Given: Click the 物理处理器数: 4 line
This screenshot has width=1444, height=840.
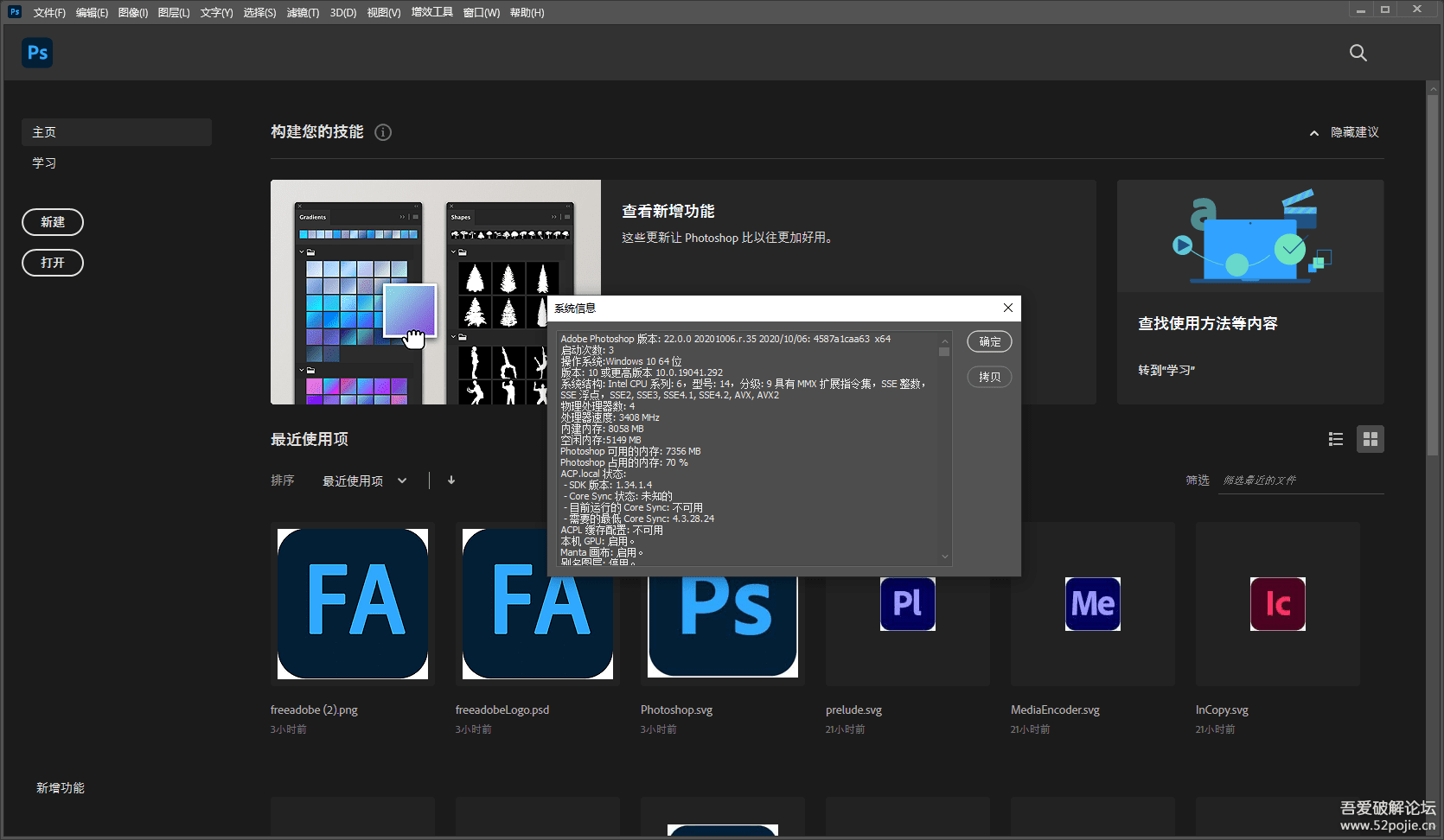Looking at the screenshot, I should coord(597,406).
